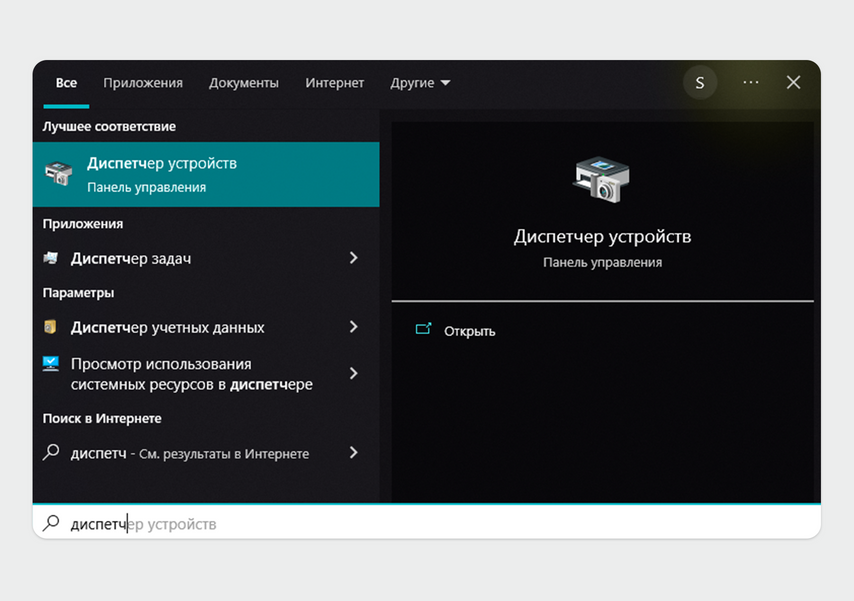Viewport: 854px width, 601px height.
Task: Click the Панель управления label in preview
Action: [x=602, y=263]
